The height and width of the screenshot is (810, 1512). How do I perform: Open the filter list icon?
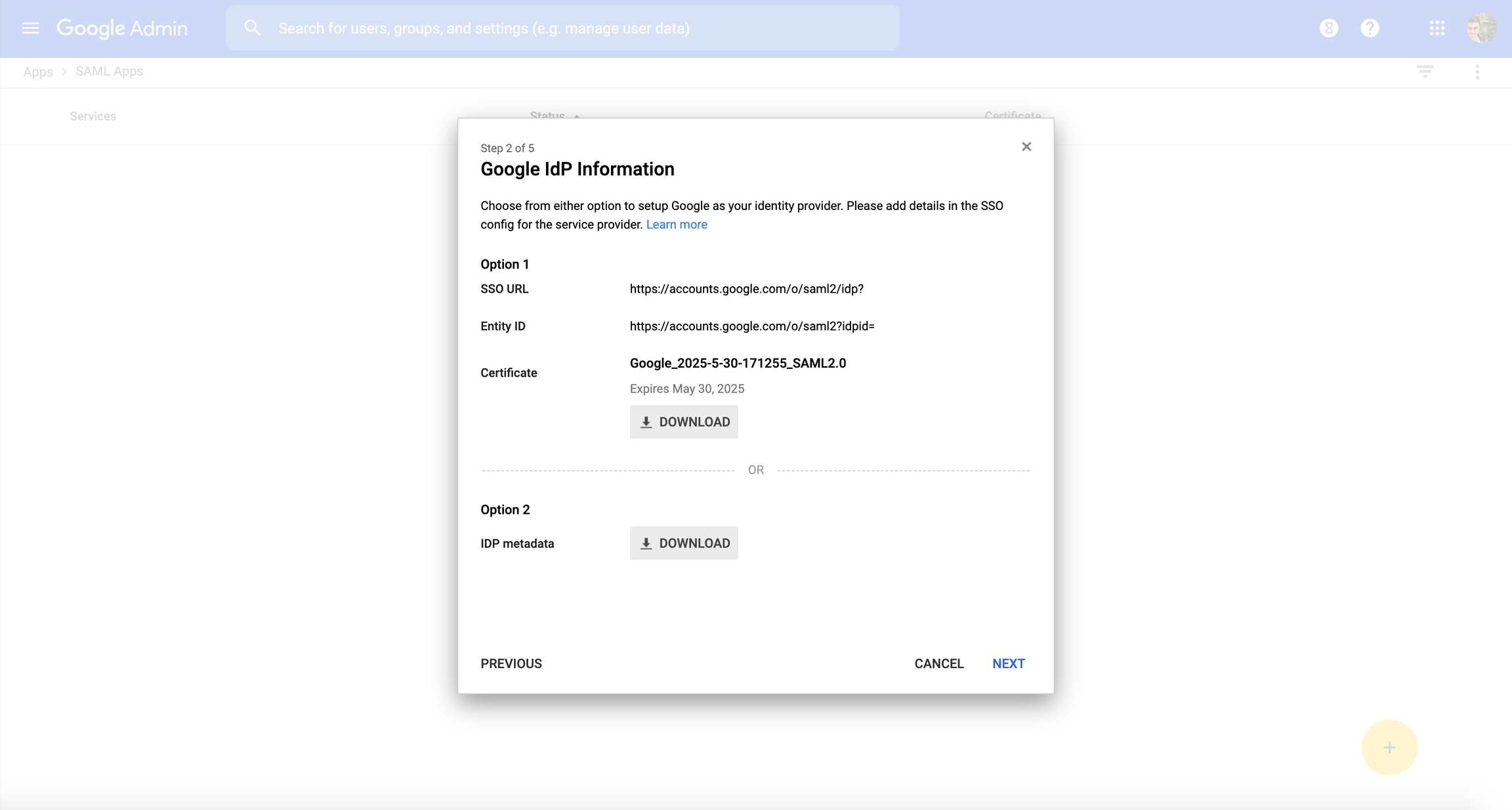click(x=1425, y=72)
